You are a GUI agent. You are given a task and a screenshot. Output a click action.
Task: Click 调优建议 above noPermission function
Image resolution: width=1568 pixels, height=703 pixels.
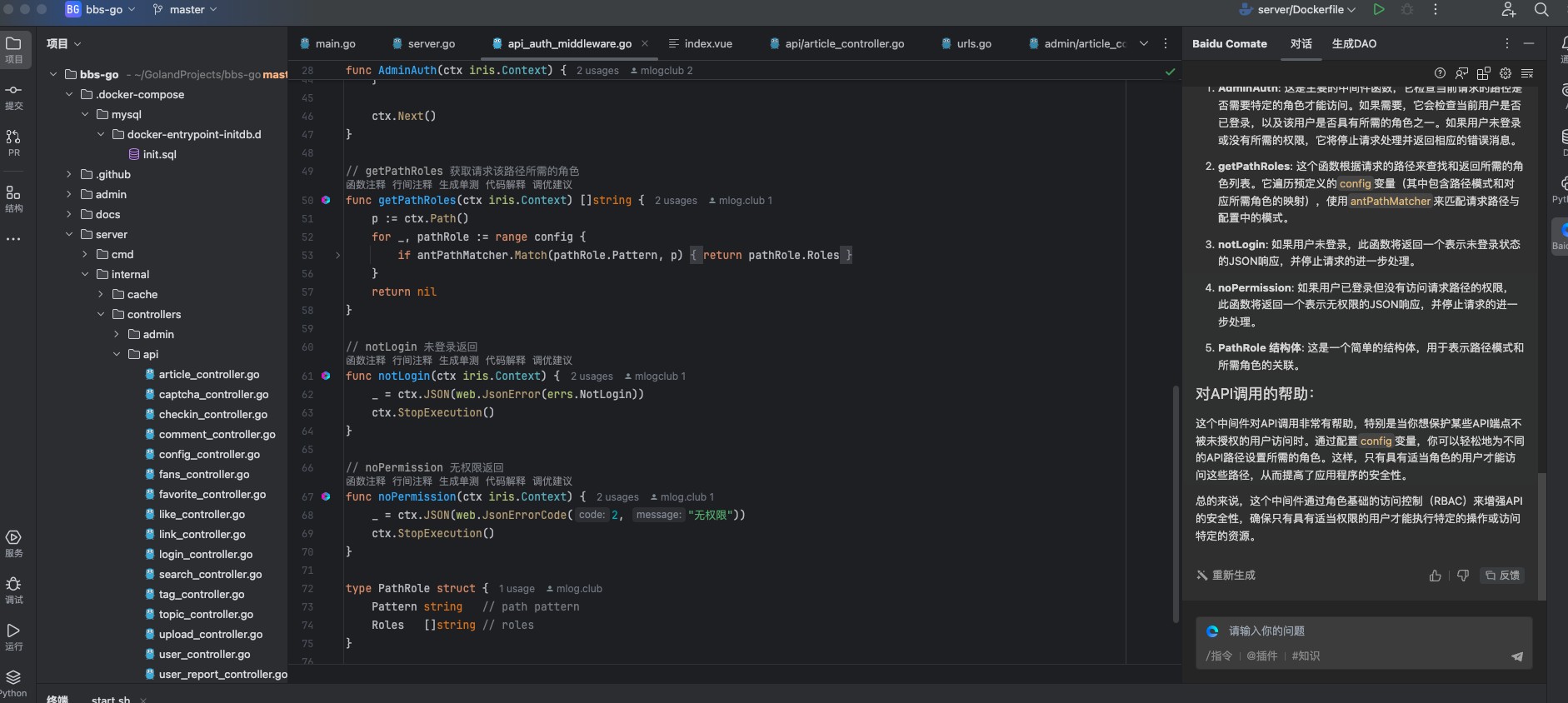pyautogui.click(x=552, y=481)
